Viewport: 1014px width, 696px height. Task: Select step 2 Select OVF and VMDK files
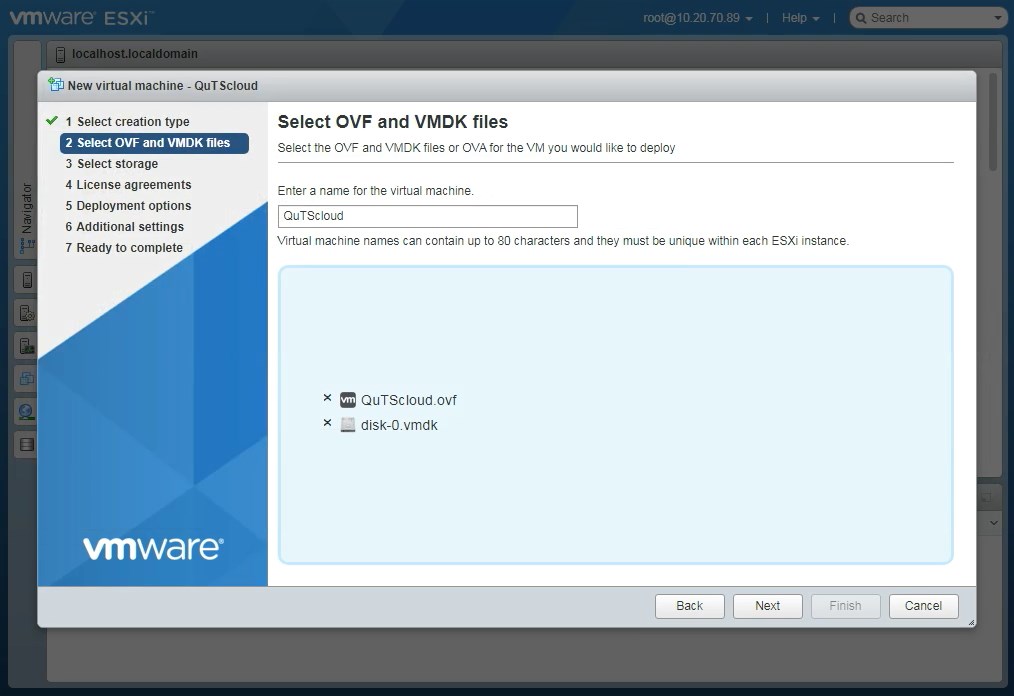coord(154,143)
